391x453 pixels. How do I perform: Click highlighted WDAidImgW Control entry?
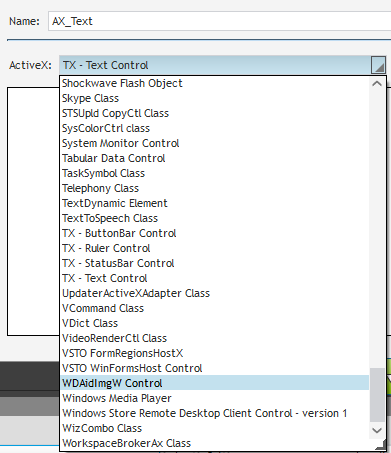coord(215,383)
